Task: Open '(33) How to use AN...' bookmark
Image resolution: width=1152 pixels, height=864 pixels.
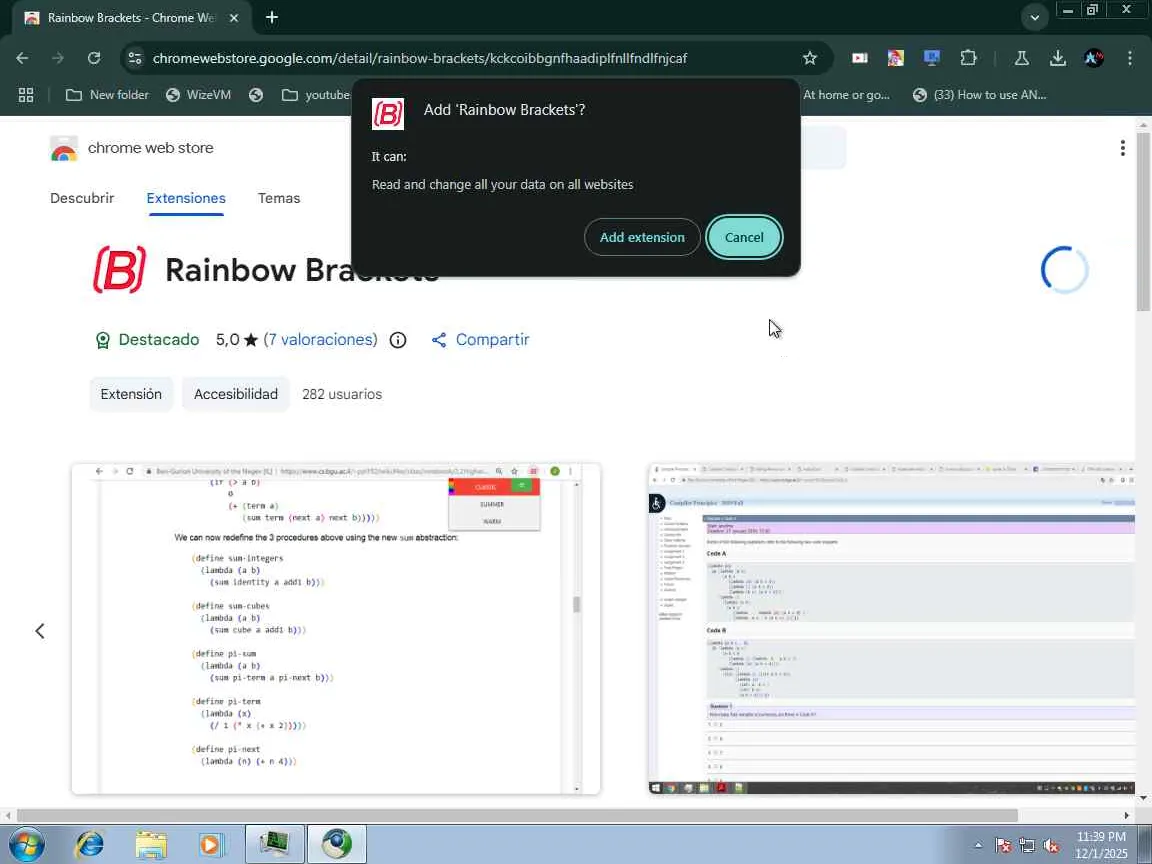Action: 979,95
